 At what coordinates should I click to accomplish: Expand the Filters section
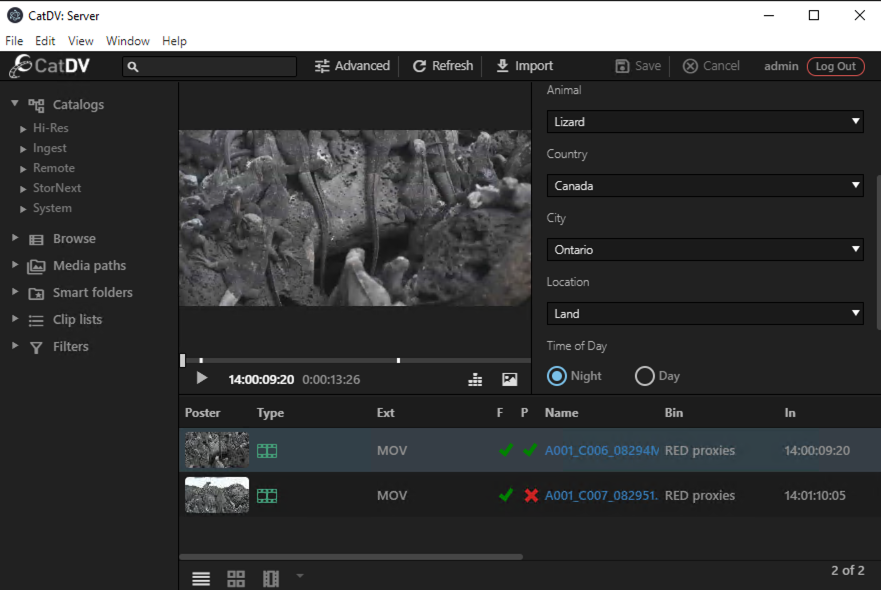15,346
